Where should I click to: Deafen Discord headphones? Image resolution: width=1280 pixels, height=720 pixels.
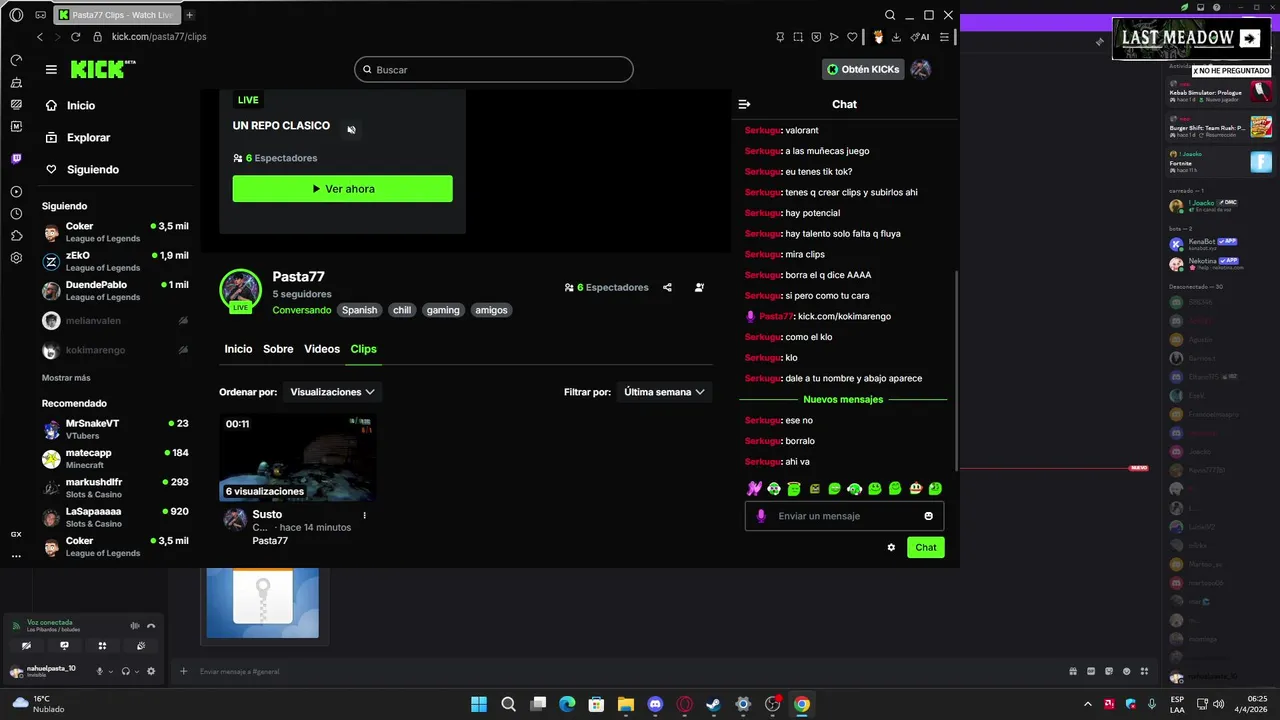click(x=125, y=671)
